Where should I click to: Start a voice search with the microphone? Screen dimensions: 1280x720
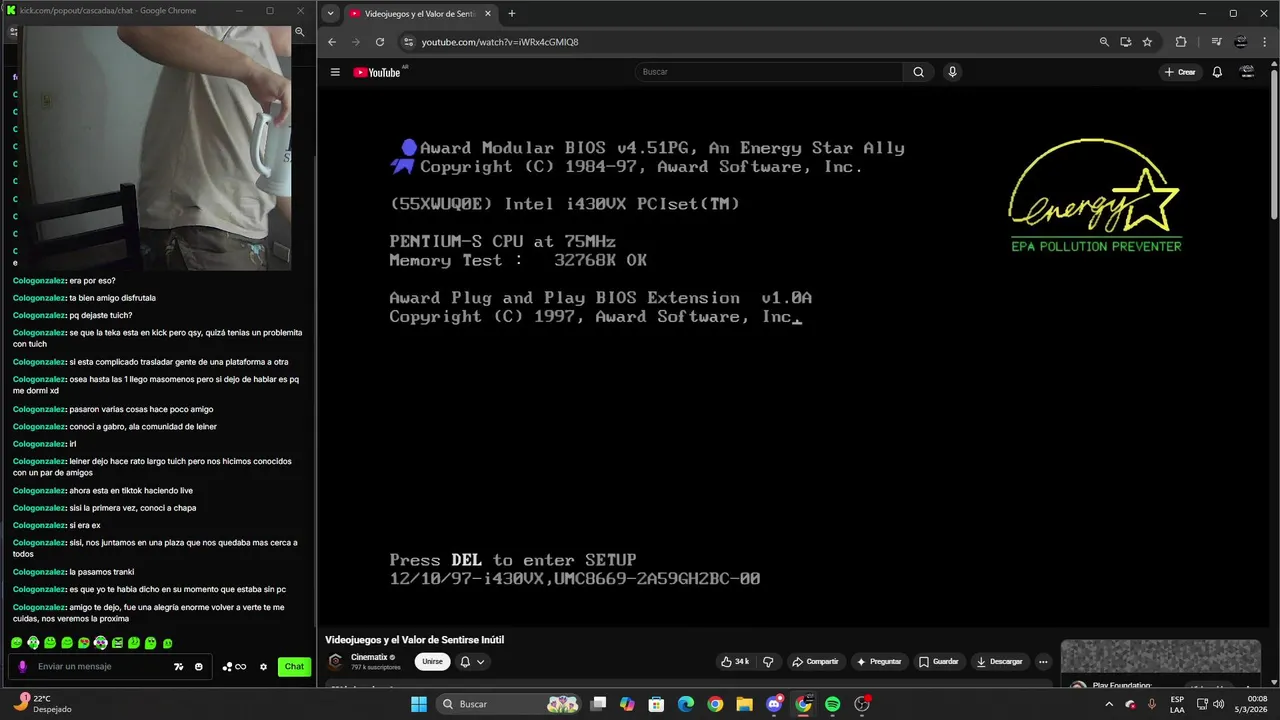952,72
